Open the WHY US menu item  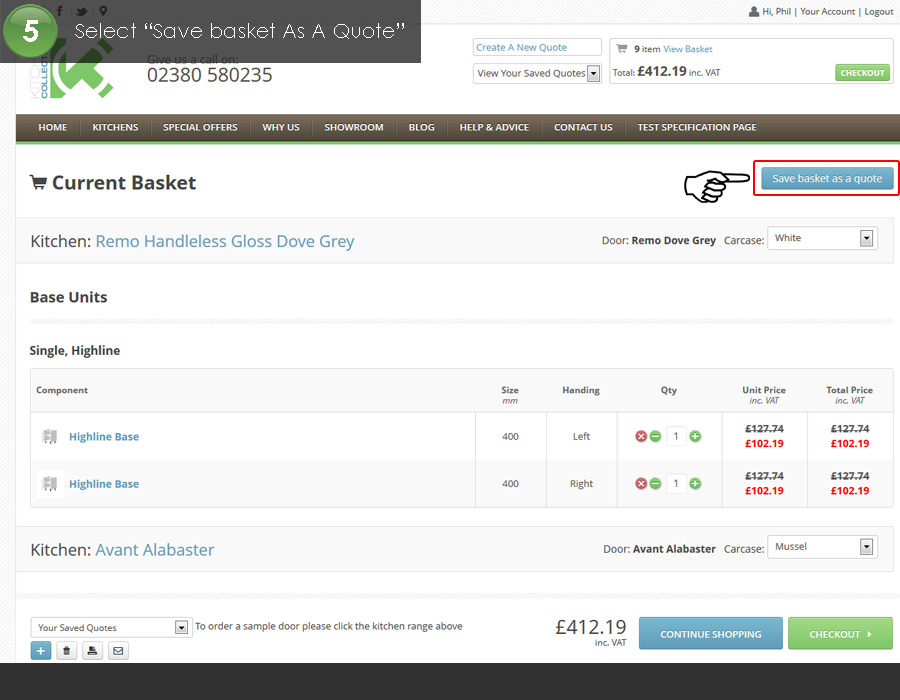281,127
